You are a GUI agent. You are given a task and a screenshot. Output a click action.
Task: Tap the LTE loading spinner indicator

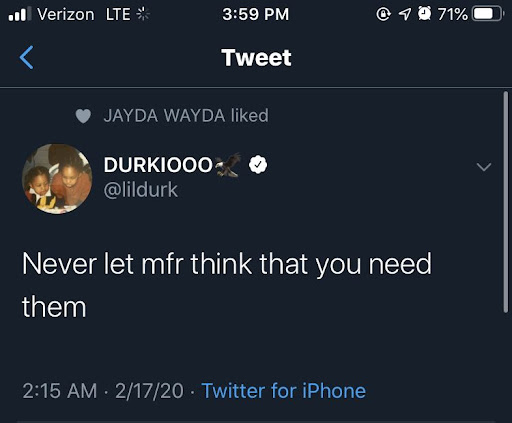point(143,14)
